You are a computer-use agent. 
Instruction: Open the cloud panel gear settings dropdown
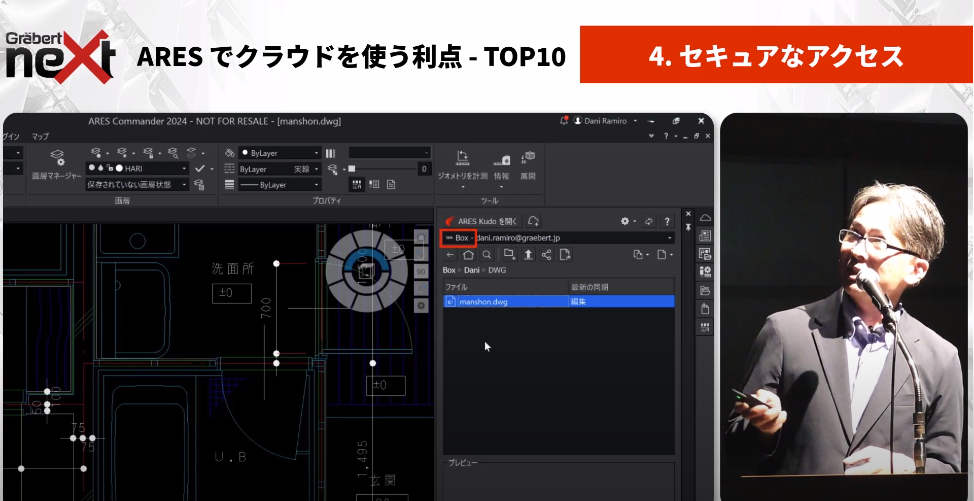628,221
